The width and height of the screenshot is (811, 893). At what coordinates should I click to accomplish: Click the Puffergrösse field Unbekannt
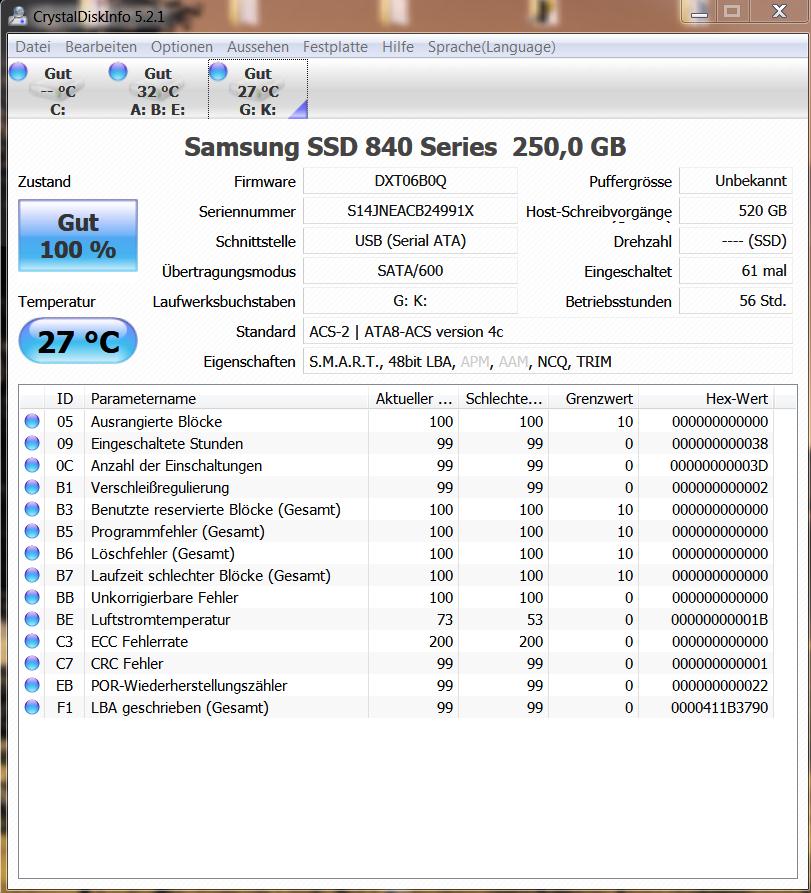[x=735, y=181]
